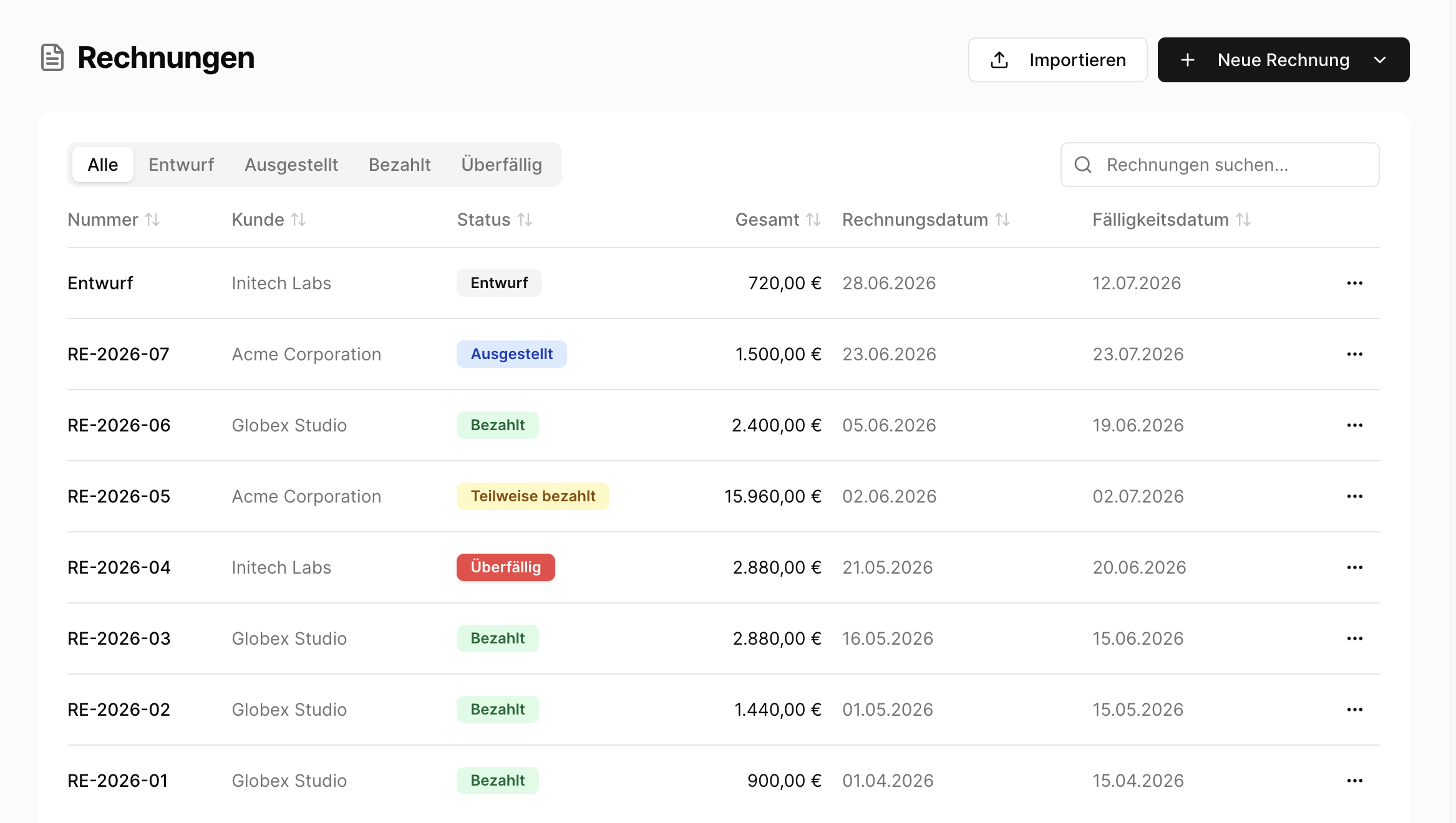Open the invoice RE-2026-05

pyautogui.click(x=119, y=496)
